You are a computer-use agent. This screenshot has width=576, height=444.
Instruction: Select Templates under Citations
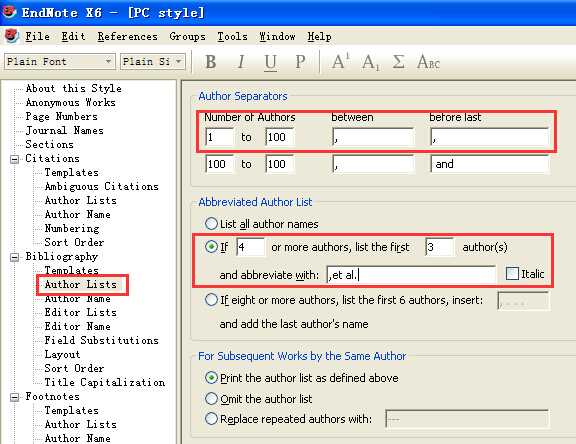point(72,173)
